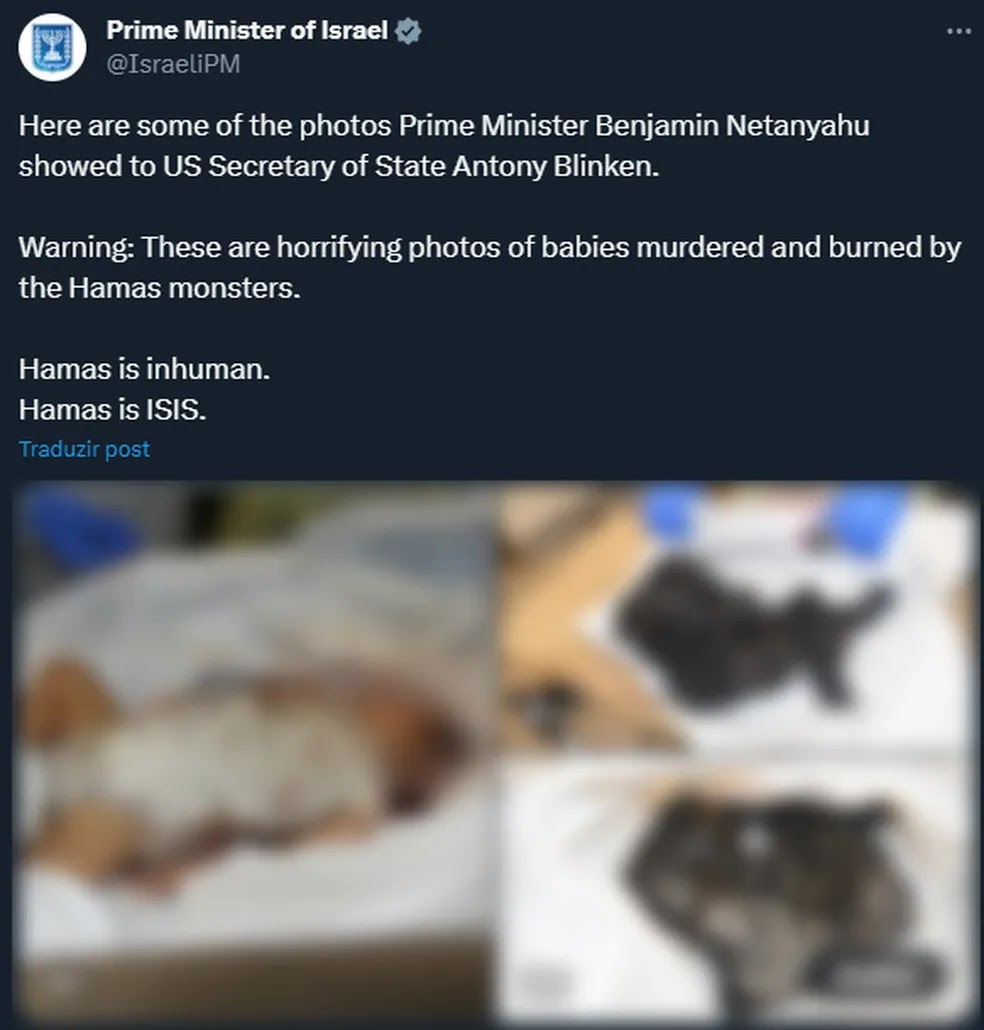
Task: Click the name 'Benjamin Netanyahu' in the post
Action: click(732, 125)
